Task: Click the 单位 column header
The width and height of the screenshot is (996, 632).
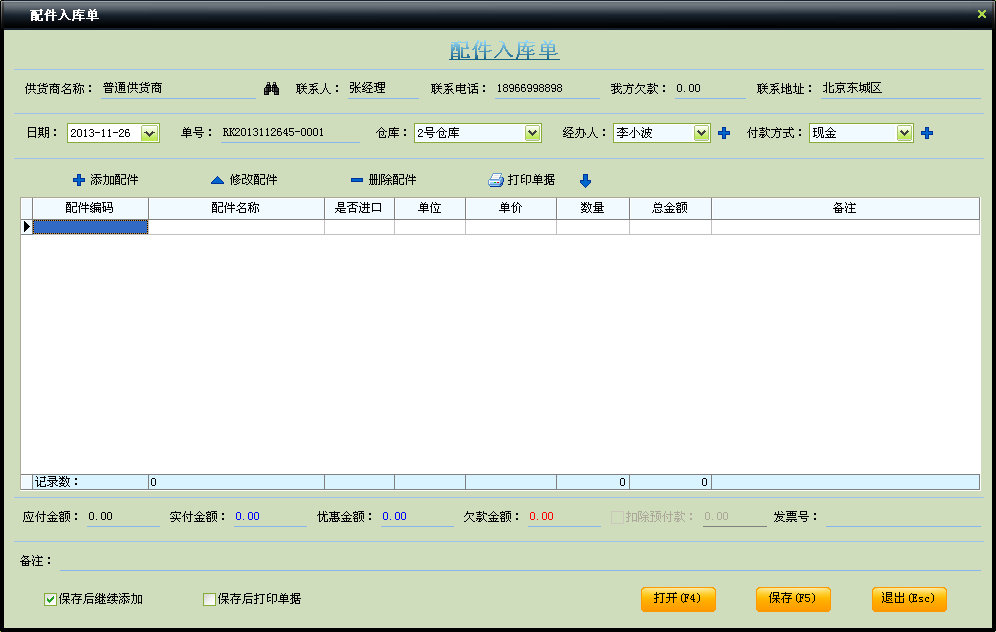Action: point(430,208)
